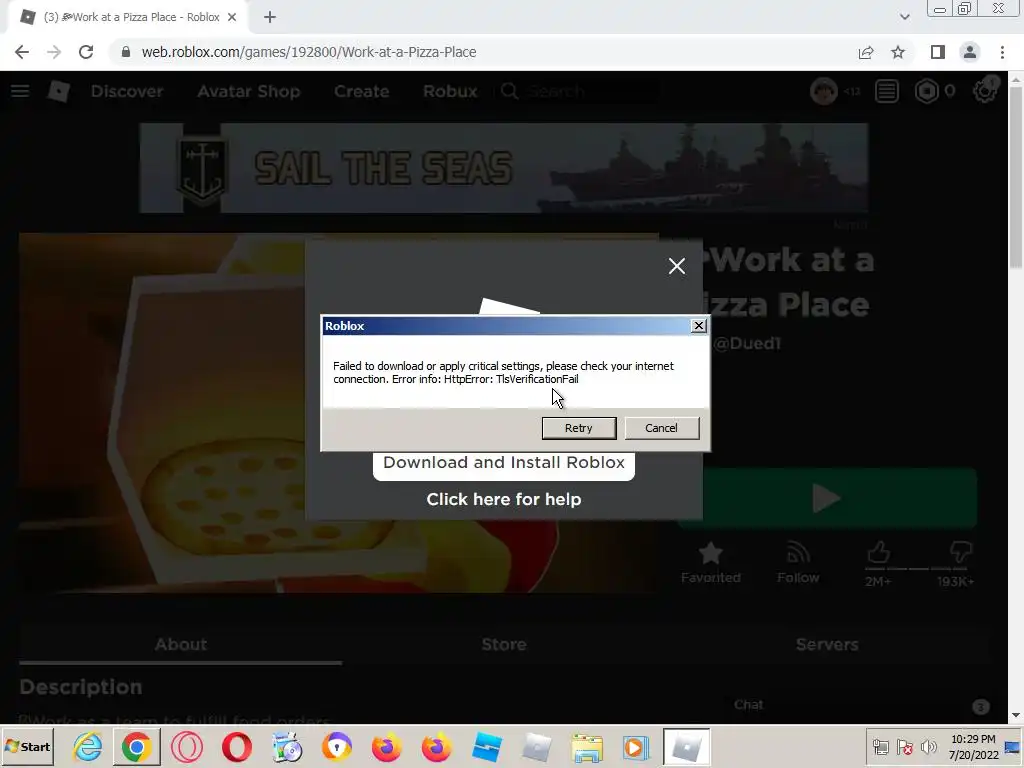This screenshot has height=768, width=1024.
Task: Open the purple keyhole browser in taskbar
Action: tap(337, 746)
